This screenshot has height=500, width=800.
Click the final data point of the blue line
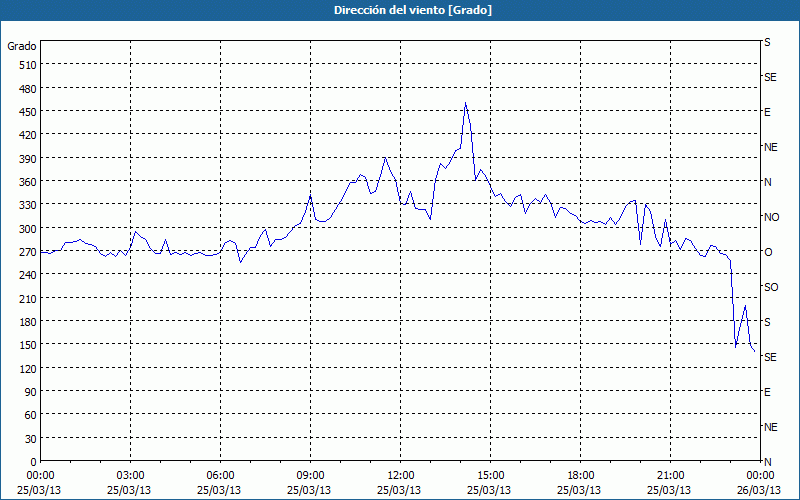coord(755,352)
